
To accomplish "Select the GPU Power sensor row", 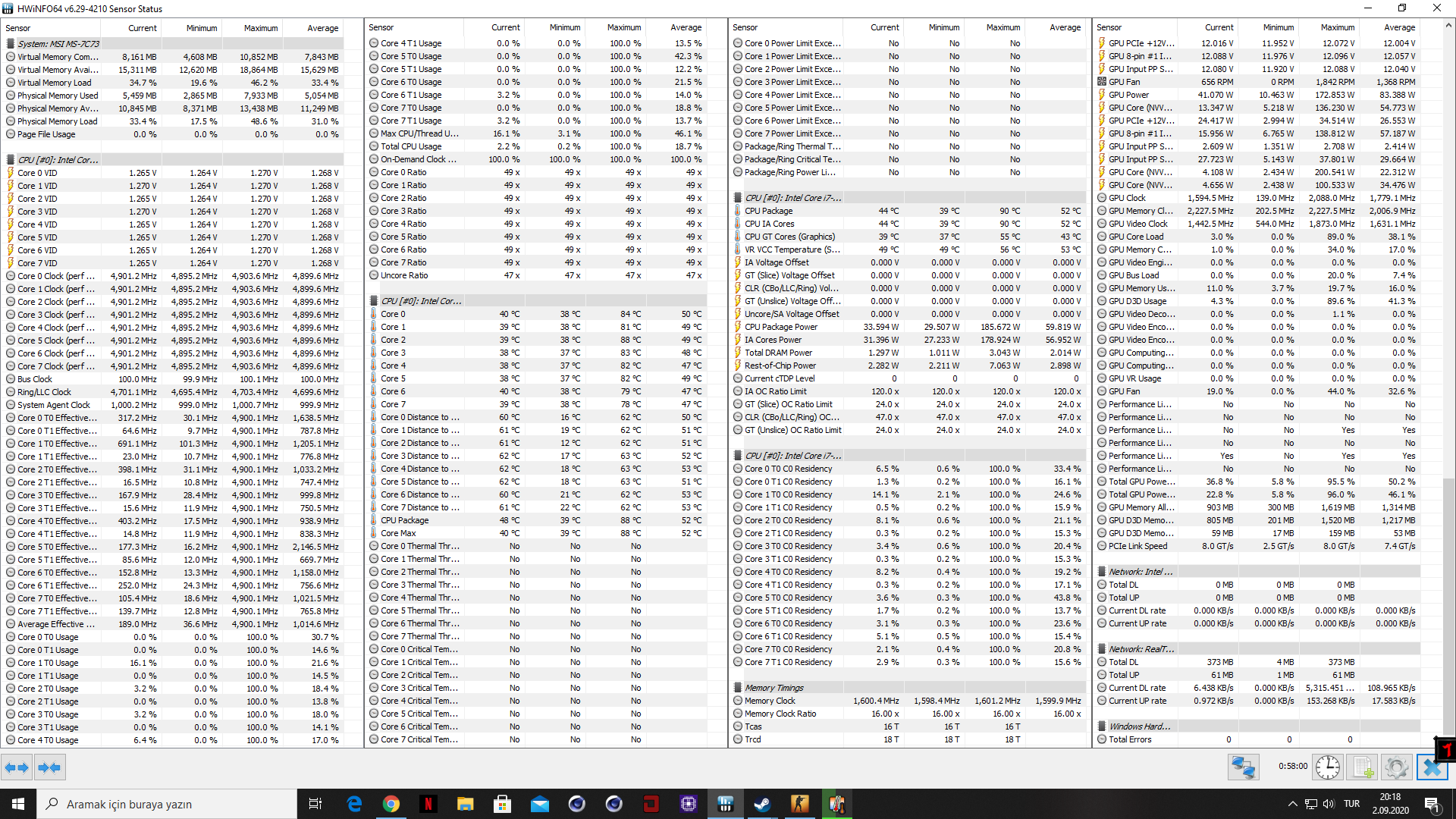I will click(1257, 95).
